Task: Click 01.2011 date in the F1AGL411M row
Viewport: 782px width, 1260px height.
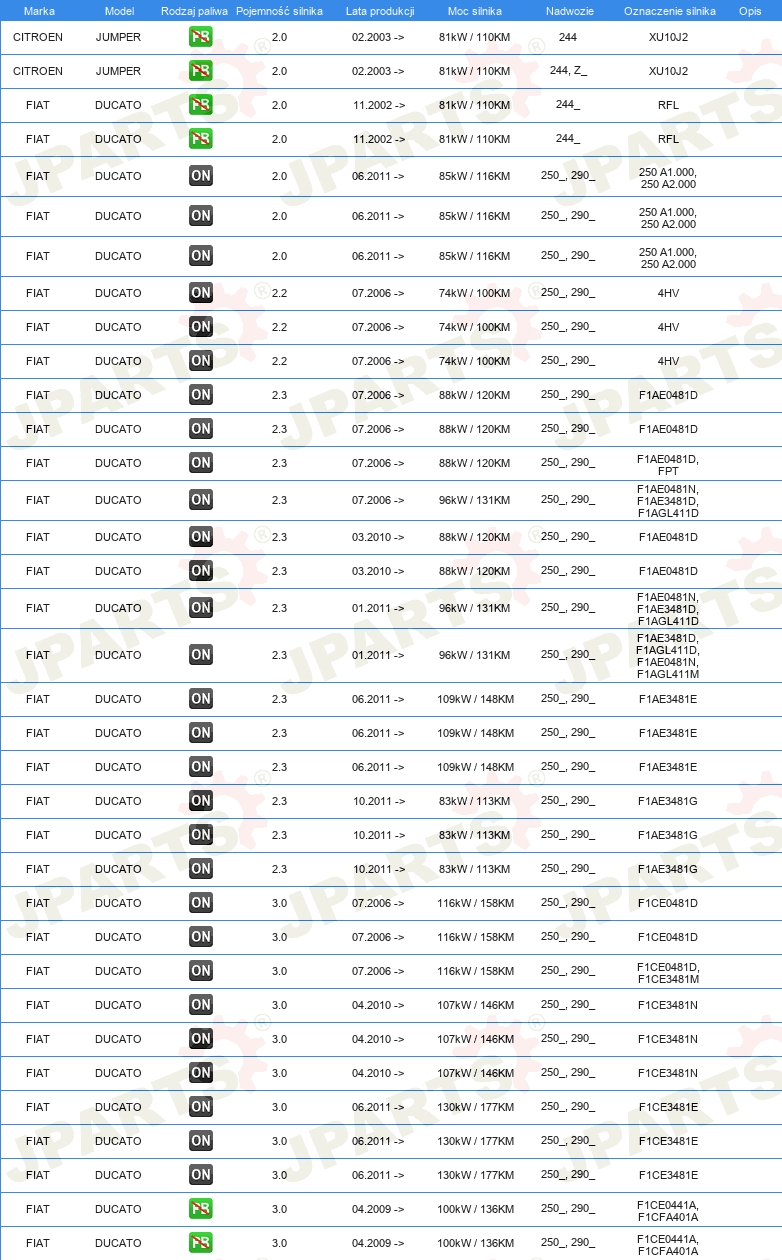Action: pos(378,655)
